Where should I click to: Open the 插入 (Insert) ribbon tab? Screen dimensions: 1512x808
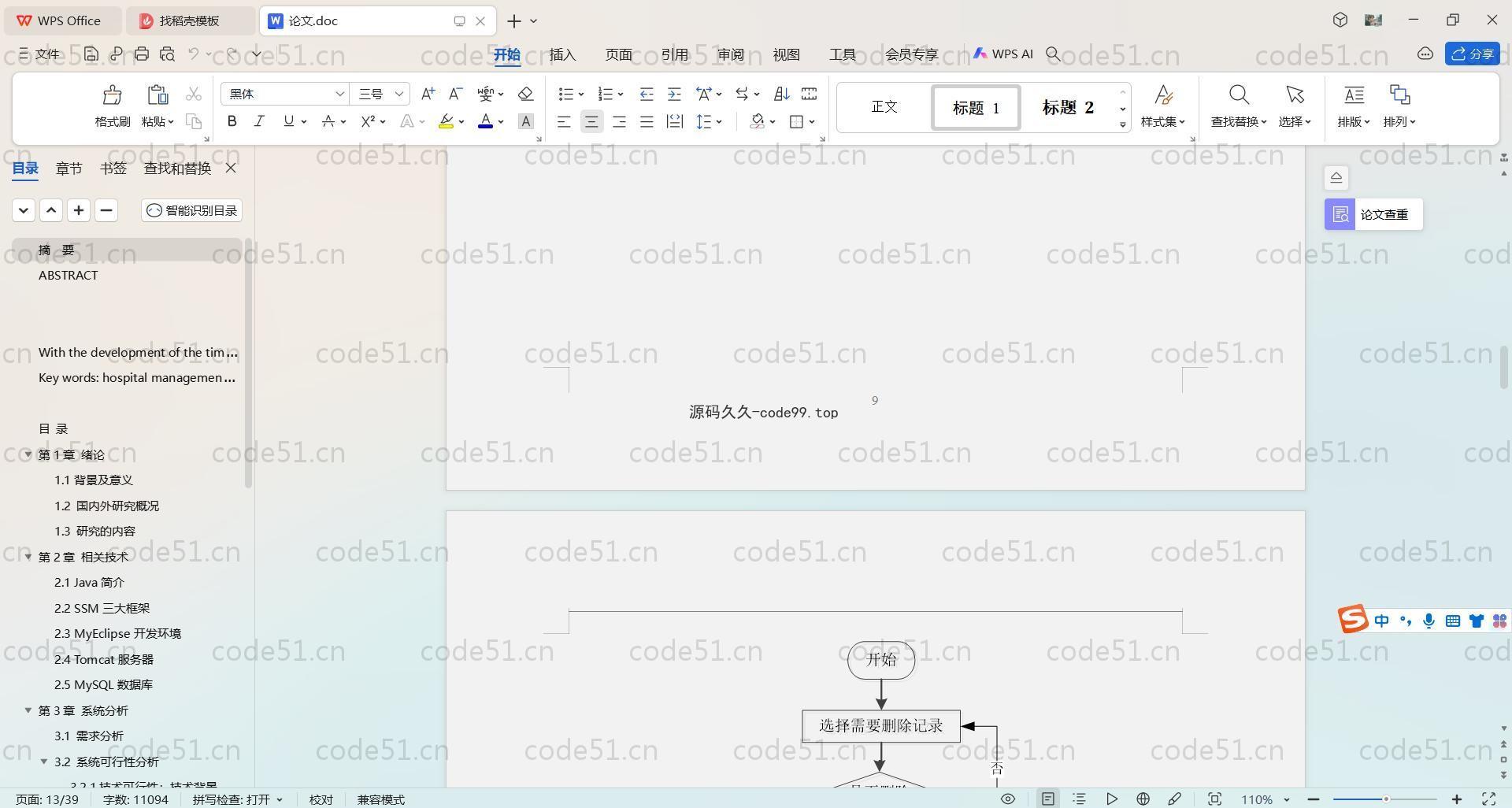(562, 54)
